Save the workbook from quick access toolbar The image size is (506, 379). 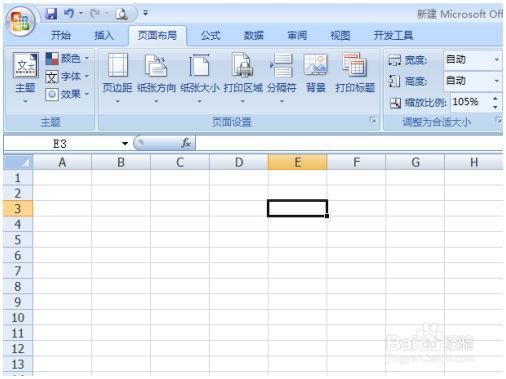click(51, 14)
